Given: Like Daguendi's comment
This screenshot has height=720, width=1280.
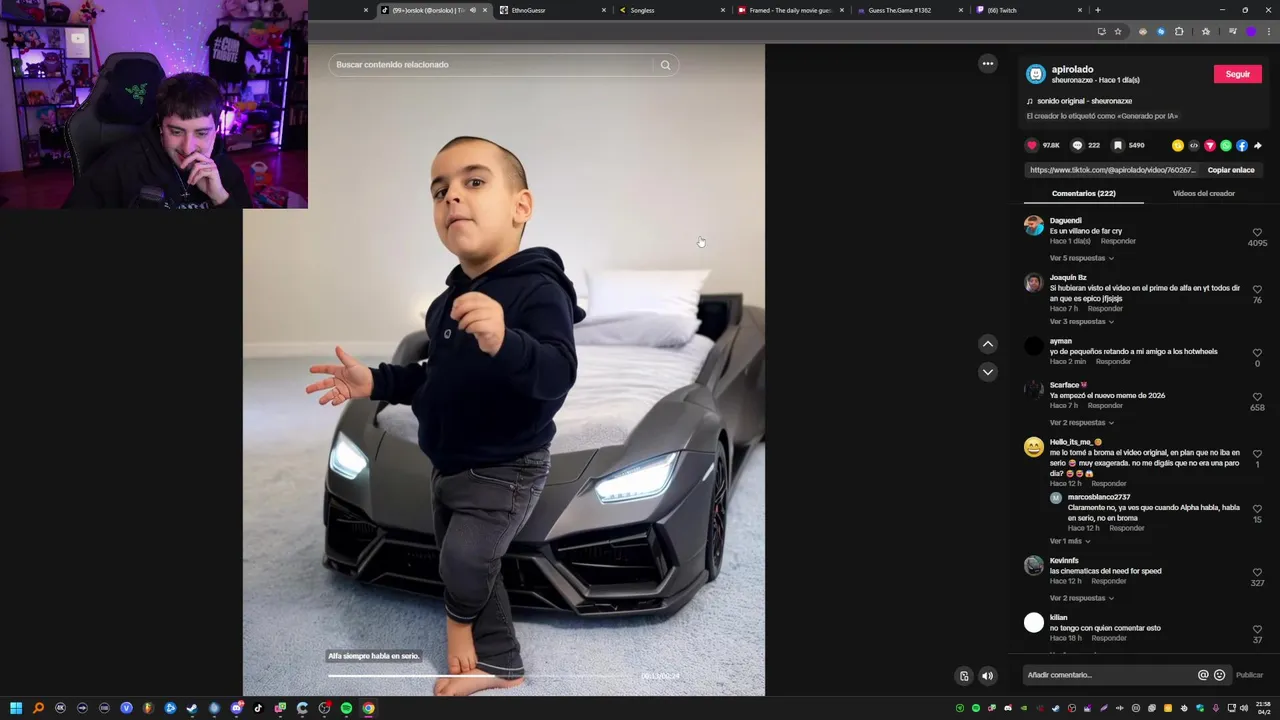Looking at the screenshot, I should pos(1258,232).
